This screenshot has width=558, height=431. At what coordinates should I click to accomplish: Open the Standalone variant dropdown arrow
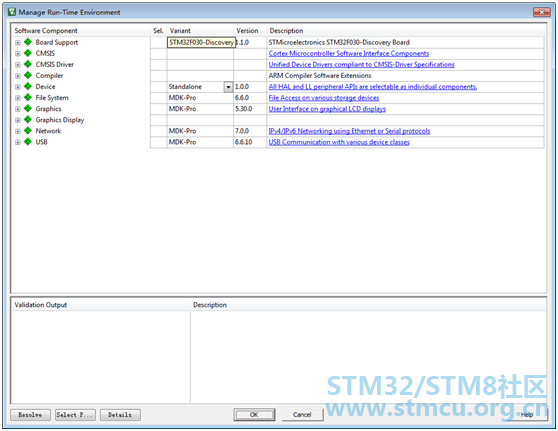(x=228, y=87)
